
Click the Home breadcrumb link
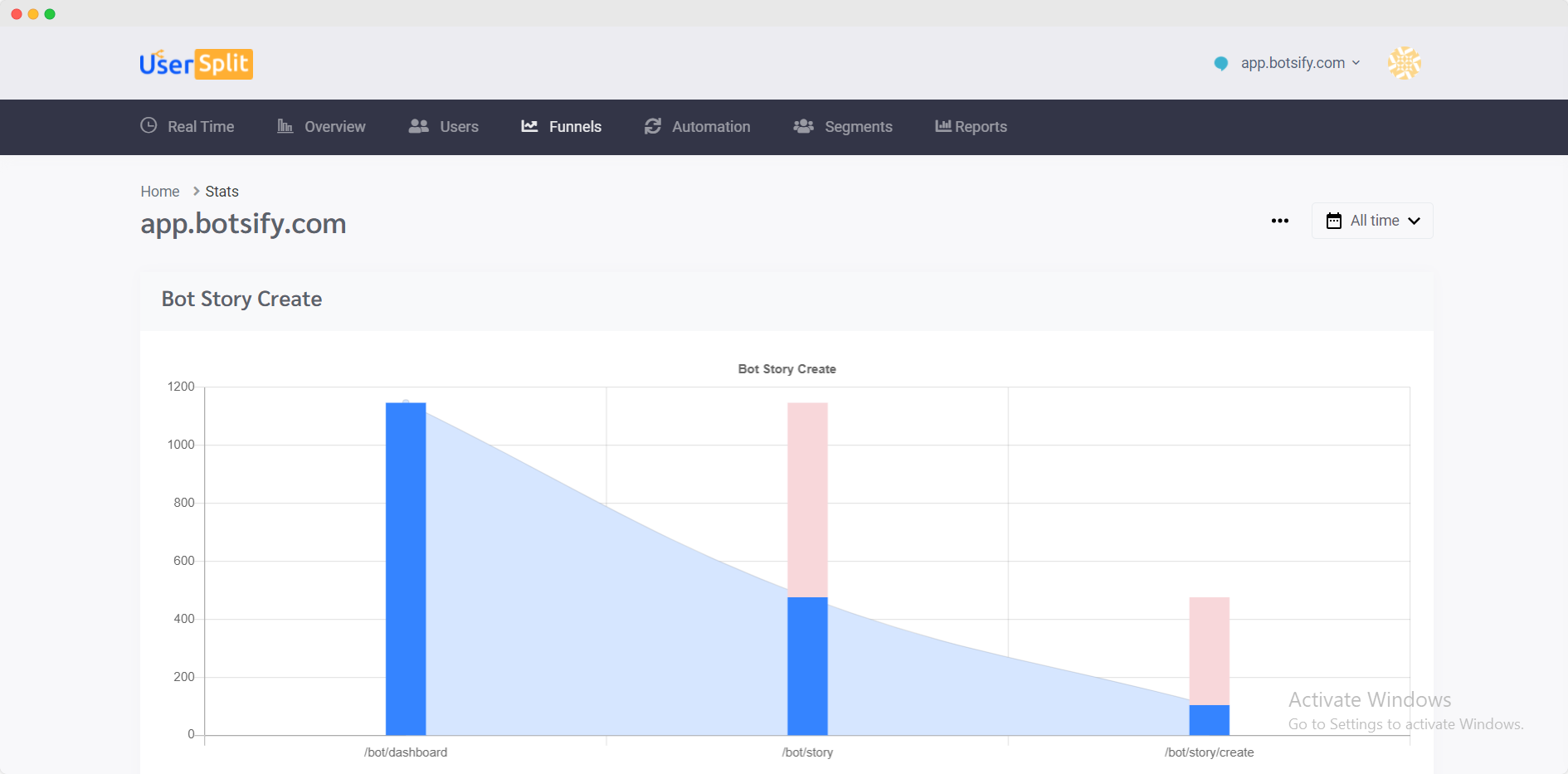point(160,192)
